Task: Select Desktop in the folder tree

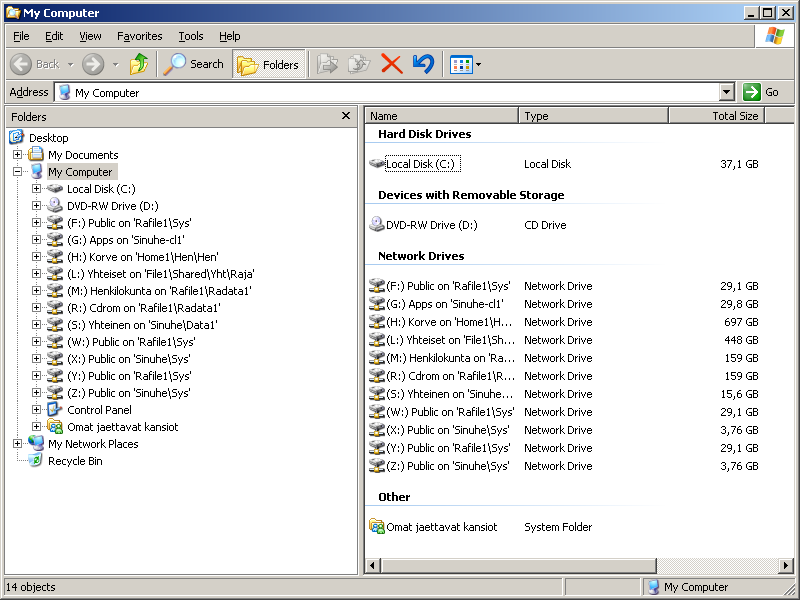Action: click(48, 138)
